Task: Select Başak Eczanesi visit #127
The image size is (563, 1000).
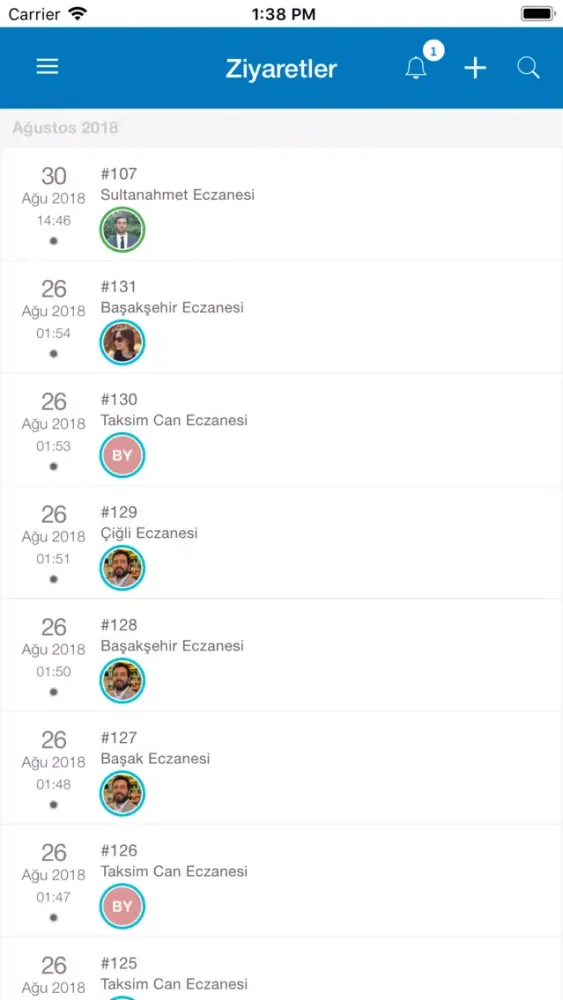Action: (281, 768)
